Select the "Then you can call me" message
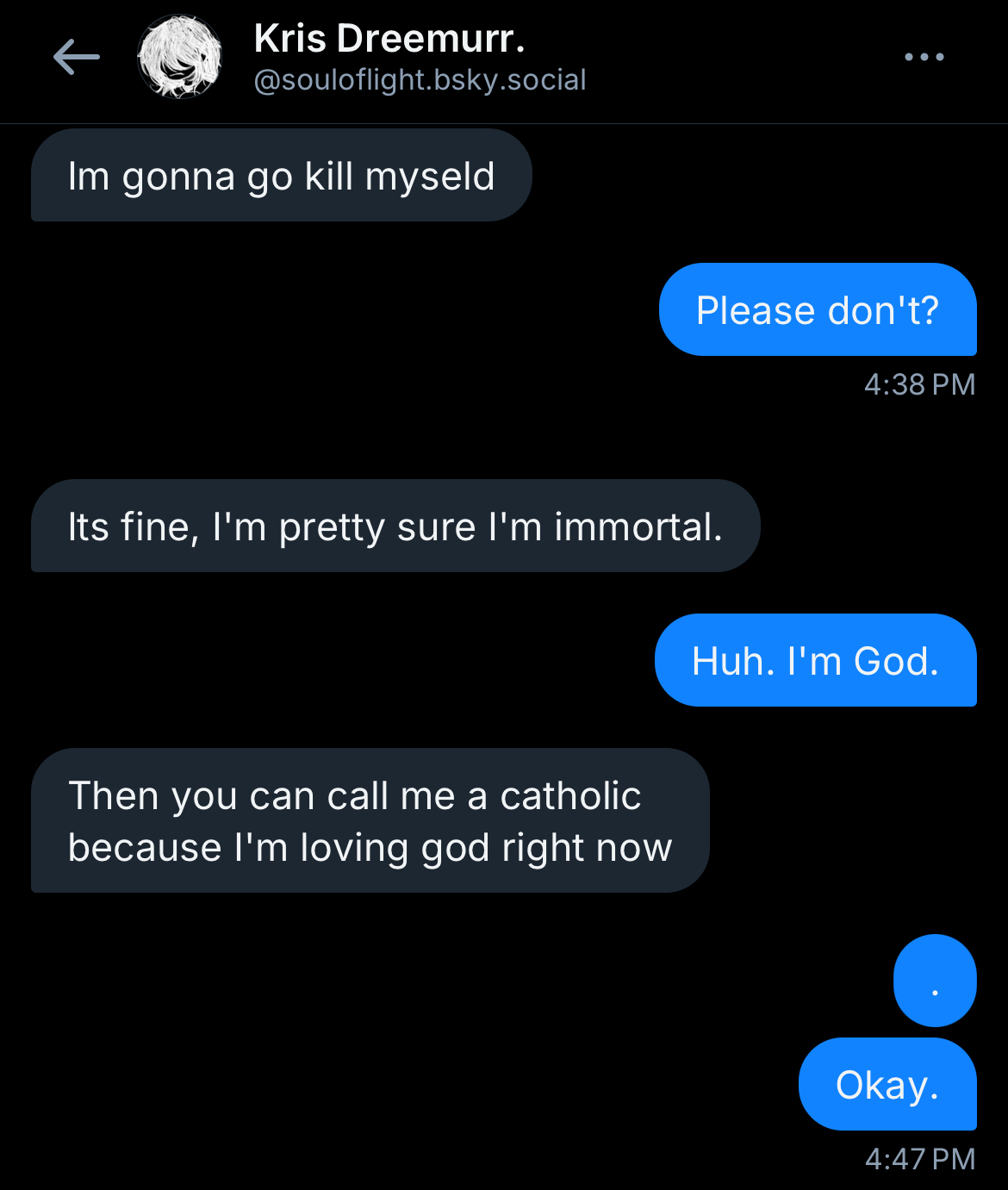1008x1190 pixels. tap(370, 821)
